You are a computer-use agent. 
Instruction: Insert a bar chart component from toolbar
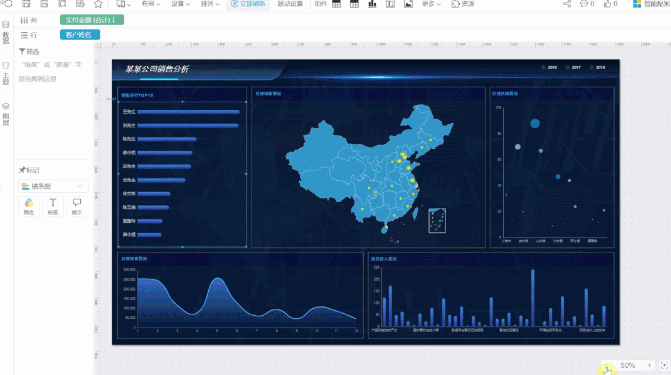click(372, 4)
